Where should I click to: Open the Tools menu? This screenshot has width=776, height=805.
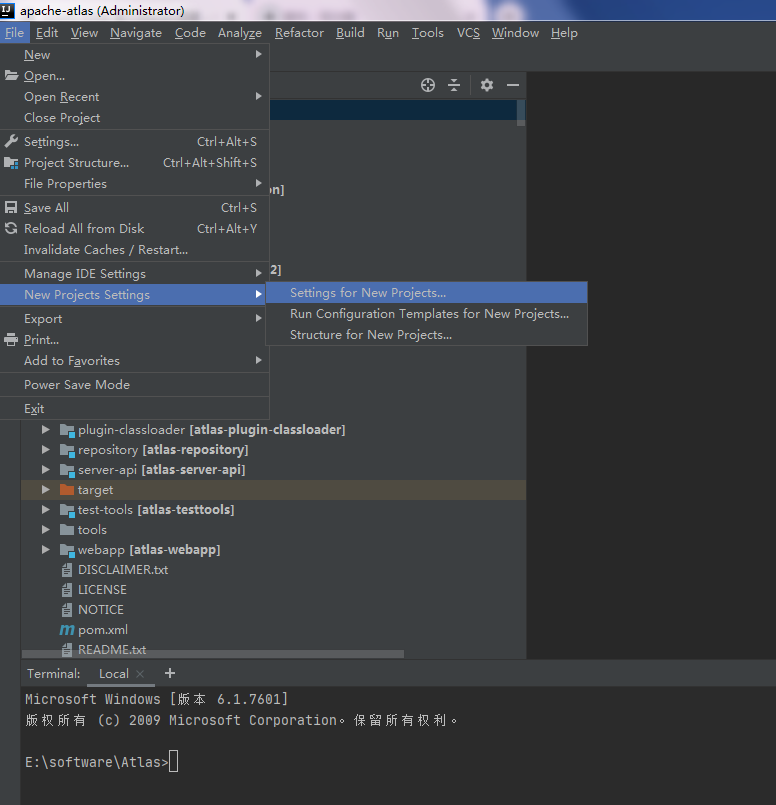(428, 33)
